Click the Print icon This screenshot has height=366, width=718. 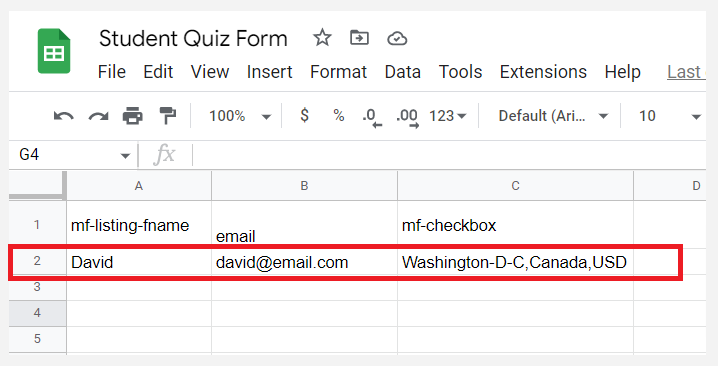(133, 115)
